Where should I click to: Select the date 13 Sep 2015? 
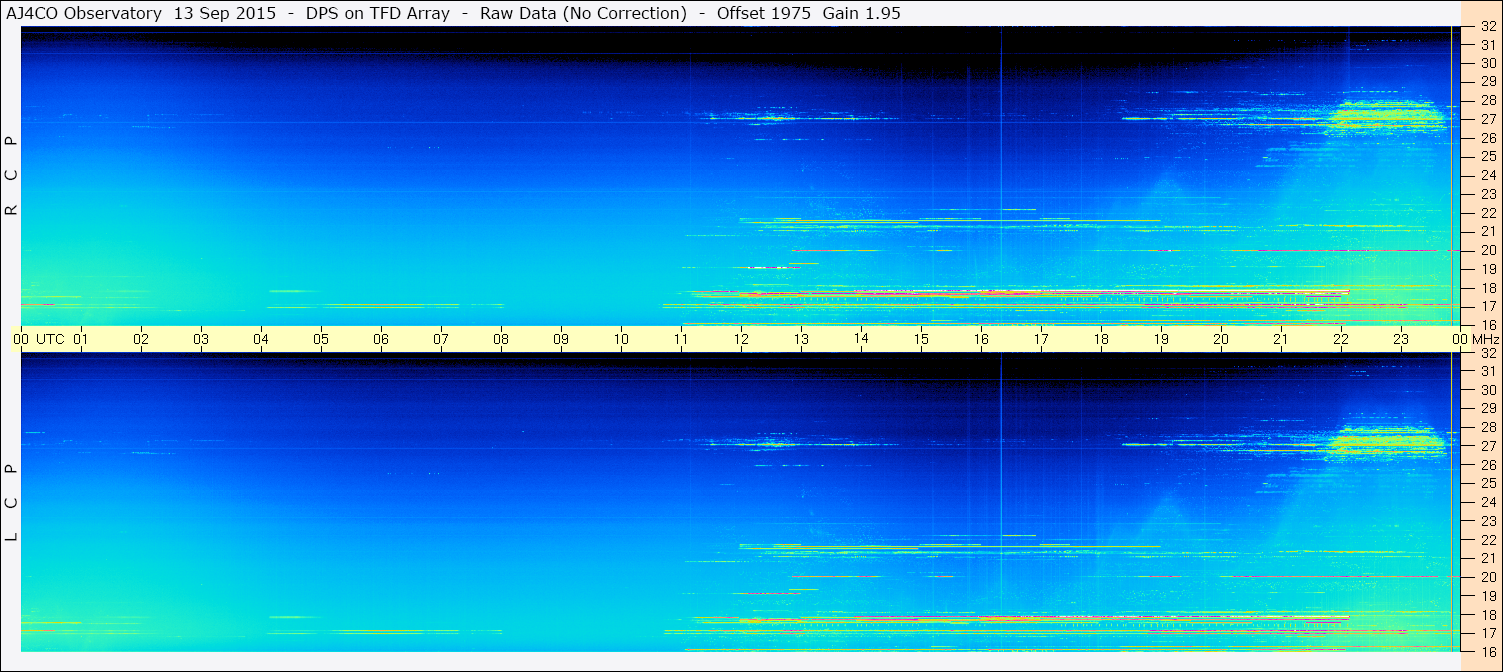225,13
